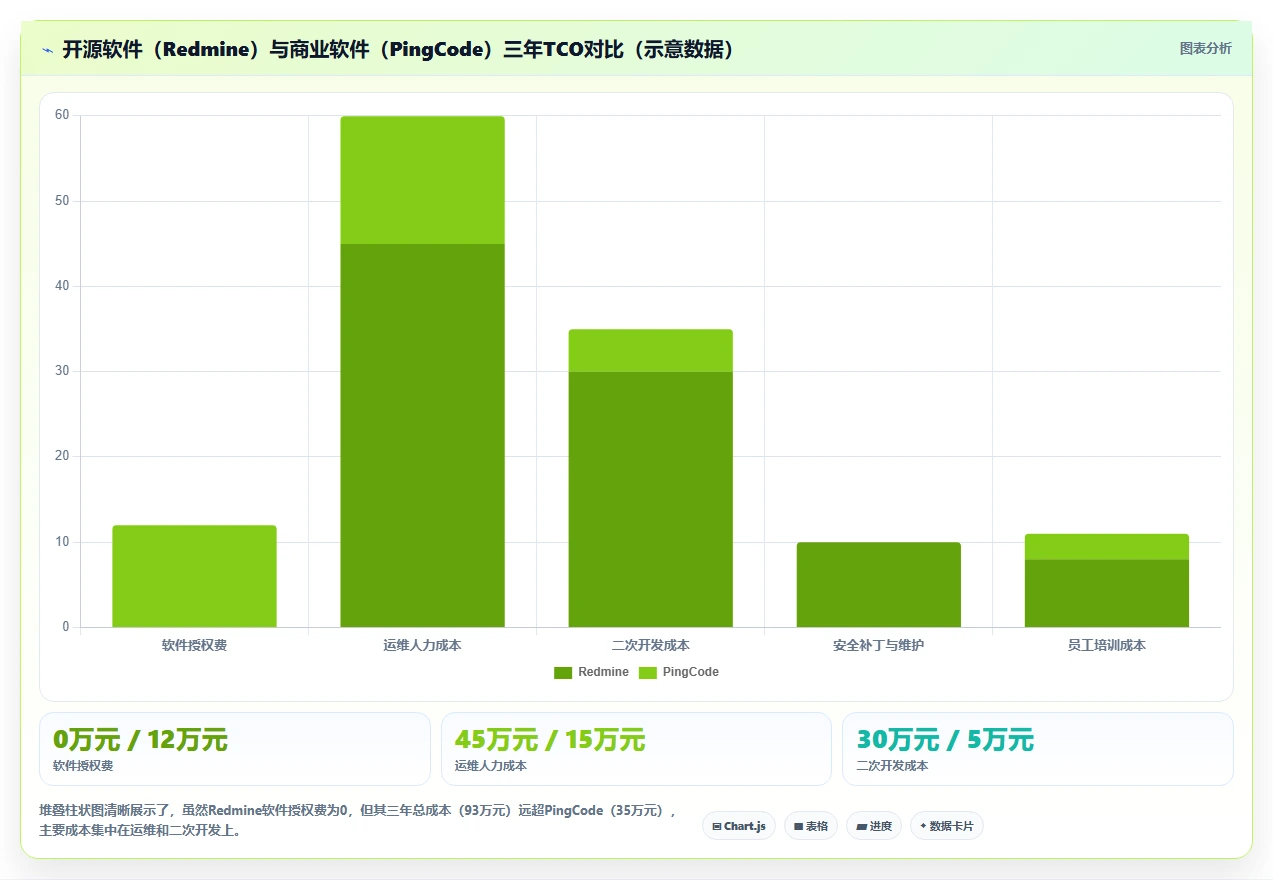
Task: Click the PingCode segment of 运维人力成本 bar
Action: coord(422,180)
